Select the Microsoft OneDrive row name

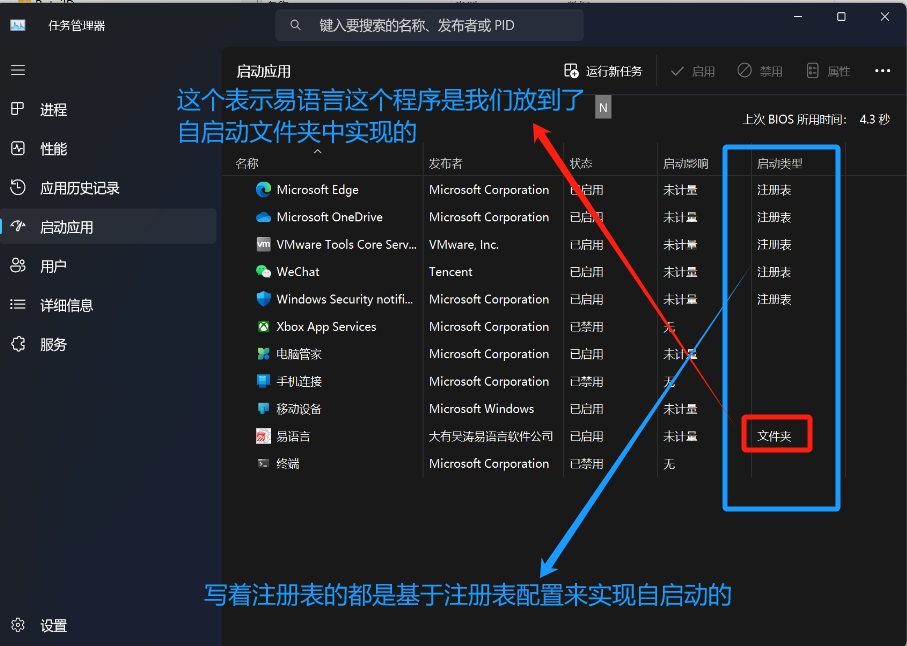point(330,217)
